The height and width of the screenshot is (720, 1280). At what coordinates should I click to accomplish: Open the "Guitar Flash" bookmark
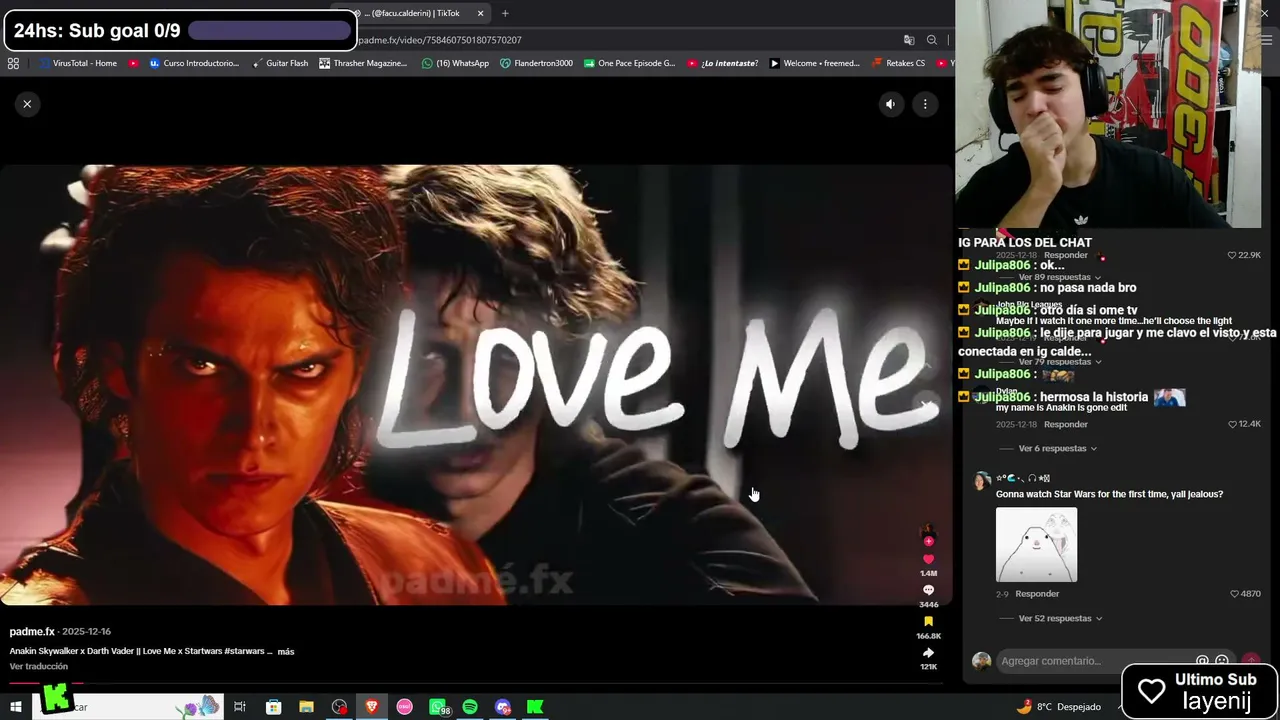[x=280, y=63]
